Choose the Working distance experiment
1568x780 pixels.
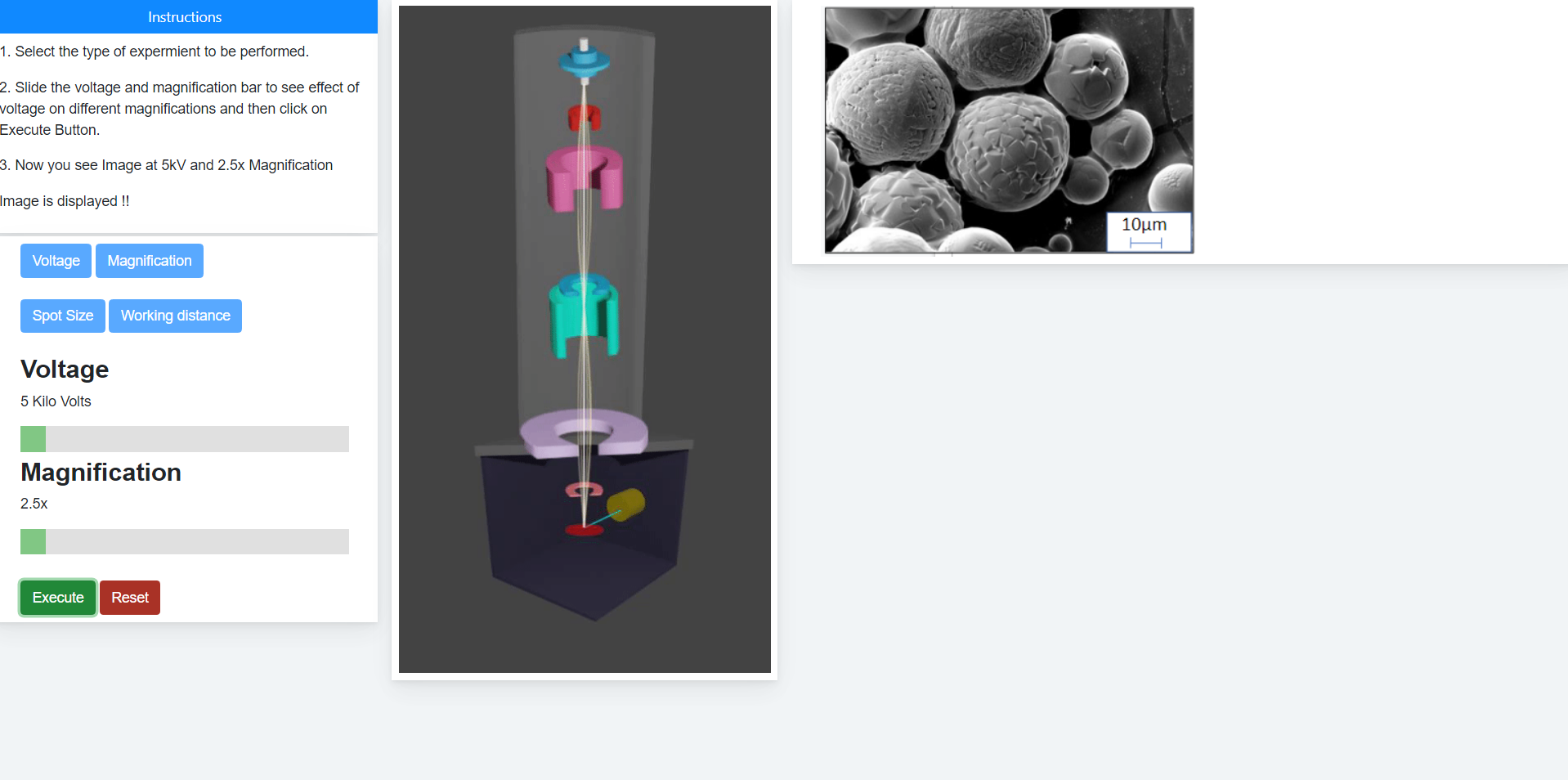[175, 316]
